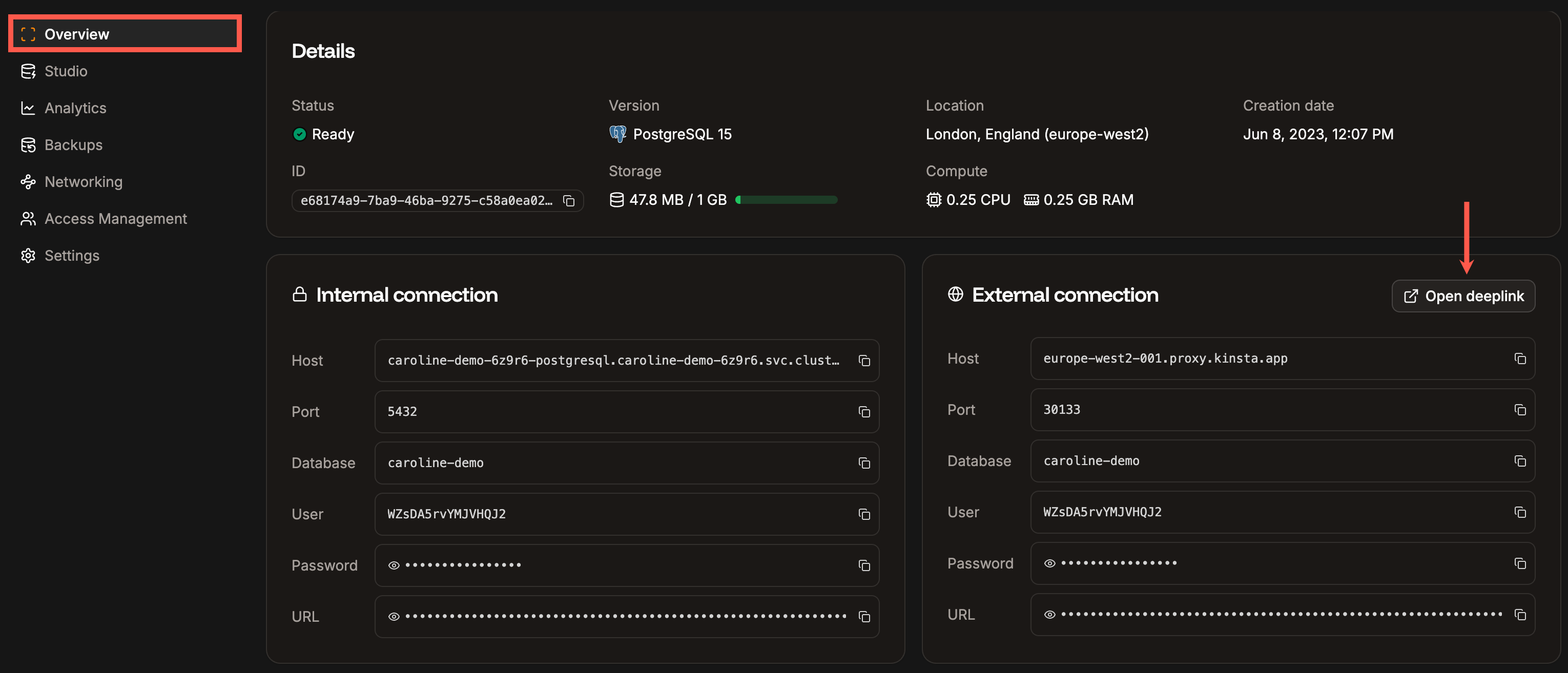Select the Analytics chart icon
This screenshot has width=1568, height=673.
[28, 108]
